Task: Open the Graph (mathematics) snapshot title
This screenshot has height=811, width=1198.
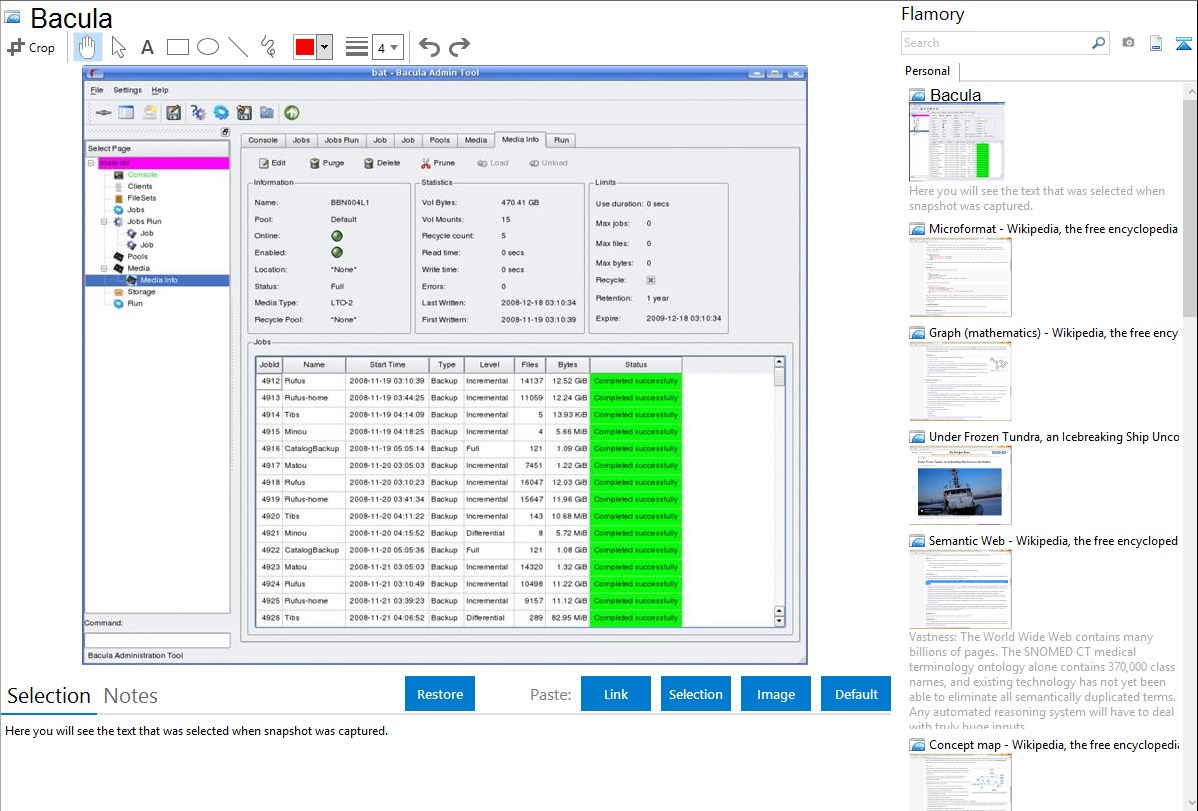Action: coord(1053,333)
